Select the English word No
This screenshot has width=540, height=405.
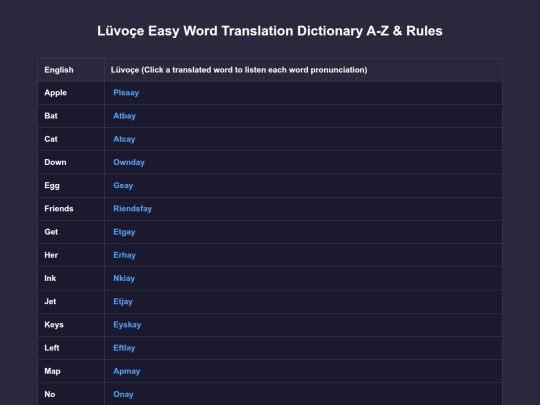click(x=50, y=394)
